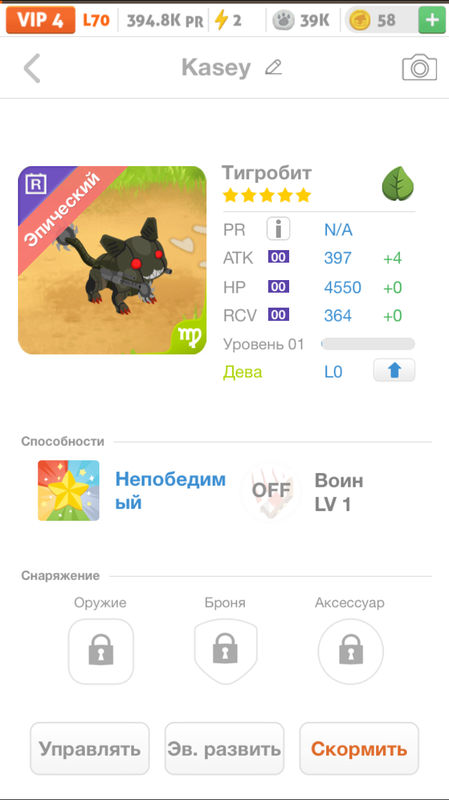This screenshot has width=449, height=800.
Task: Tap the green leaf element icon
Action: [398, 184]
